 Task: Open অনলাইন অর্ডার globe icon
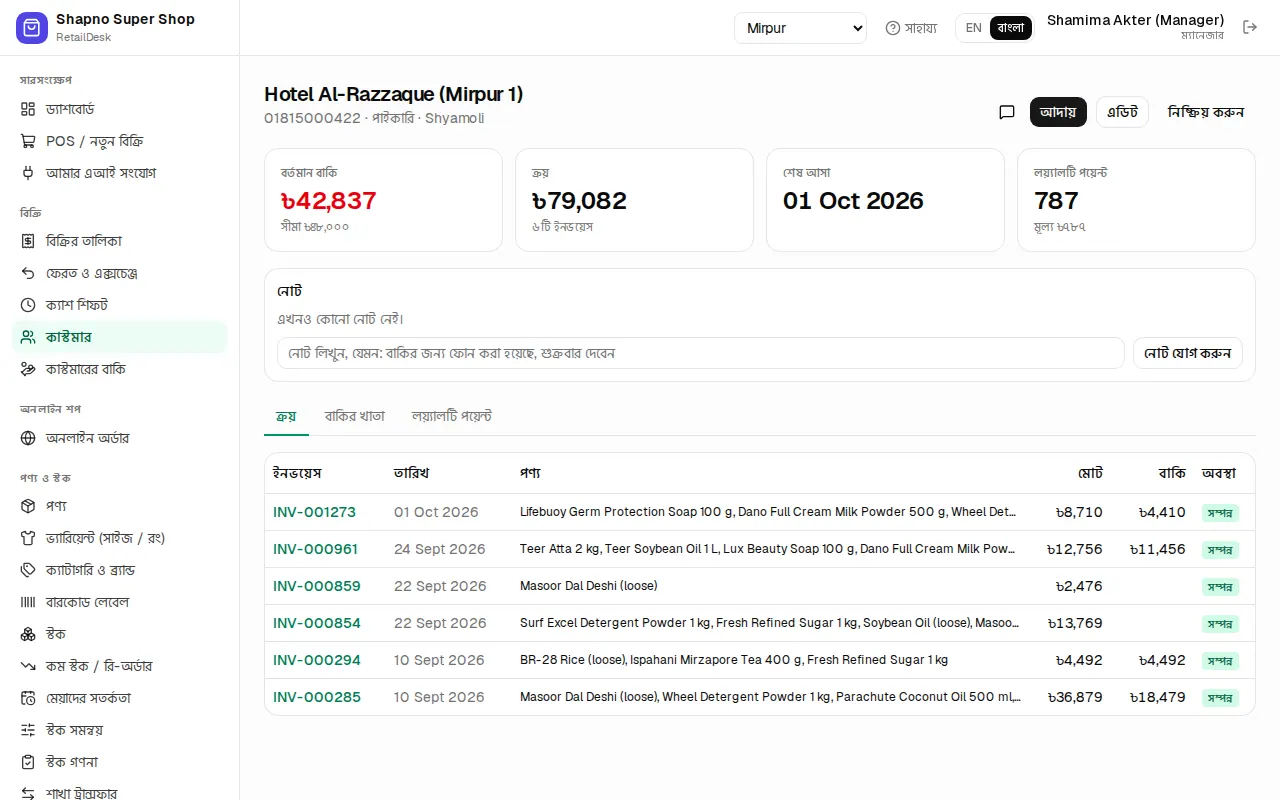coord(28,438)
